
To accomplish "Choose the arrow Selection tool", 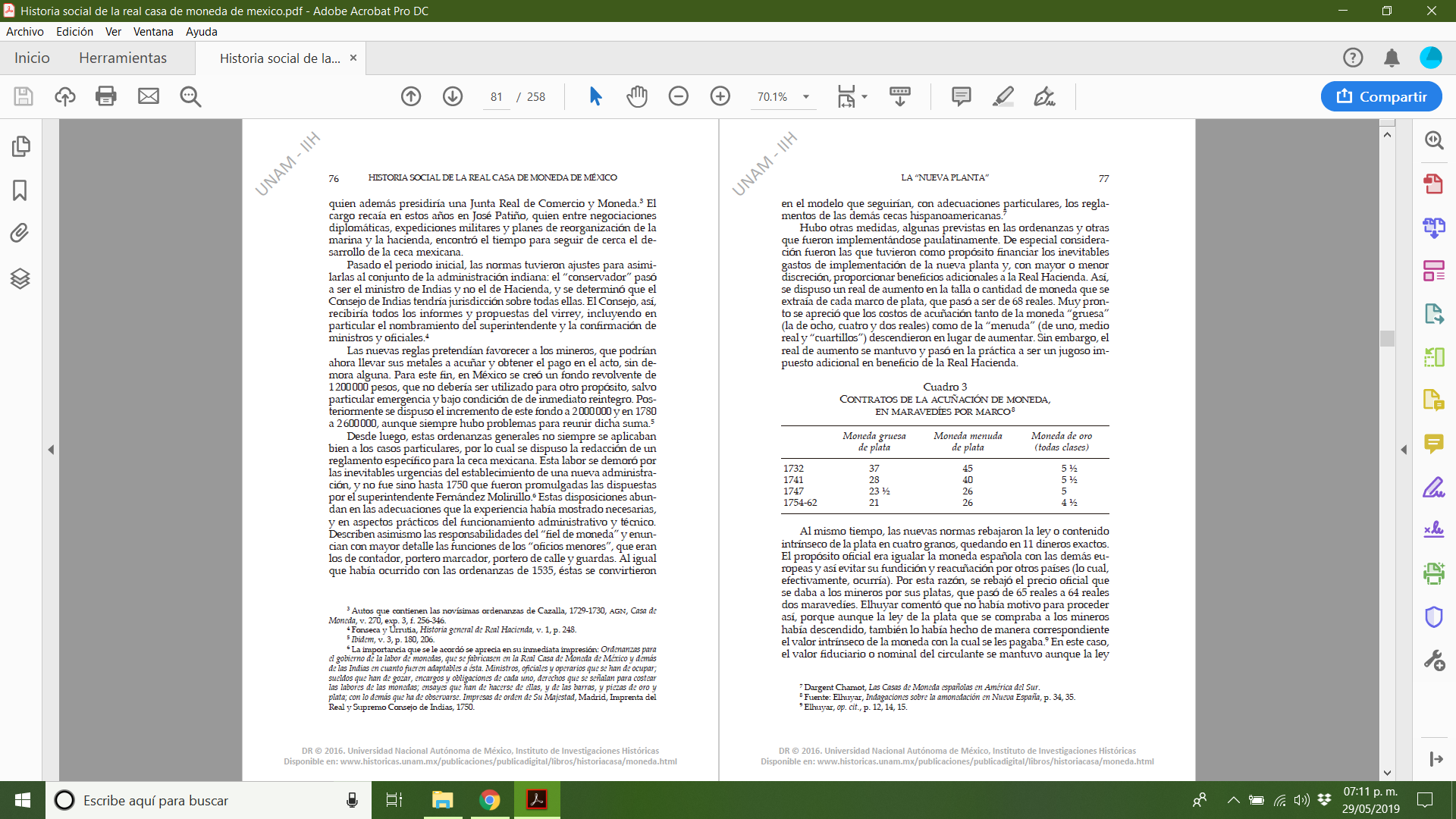I will click(595, 96).
